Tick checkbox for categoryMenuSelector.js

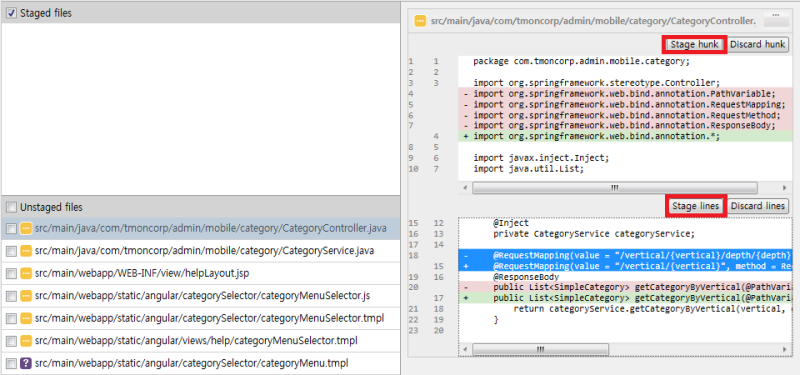[x=11, y=296]
